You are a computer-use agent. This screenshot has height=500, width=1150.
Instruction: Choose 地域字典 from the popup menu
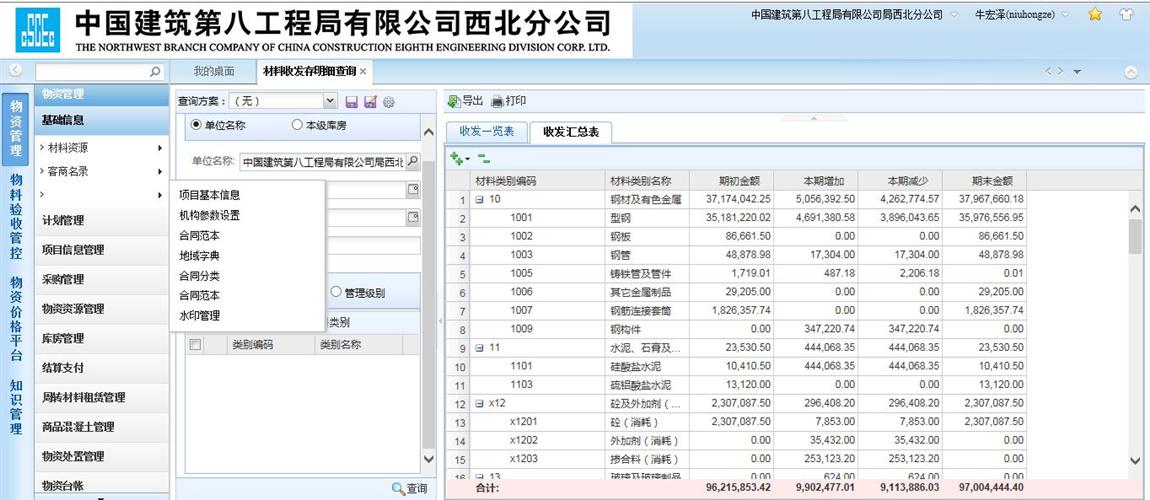click(199, 256)
